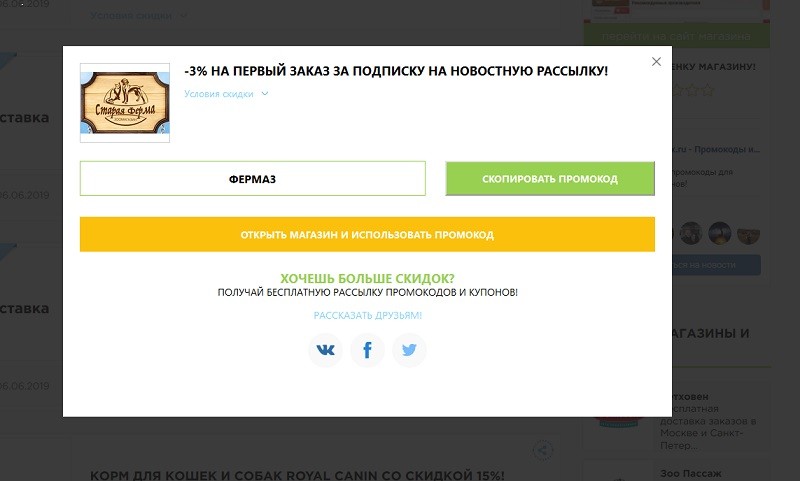Screen dimensions: 800x481
Task: Click the Старая Ферма shop logo
Action: 125,103
